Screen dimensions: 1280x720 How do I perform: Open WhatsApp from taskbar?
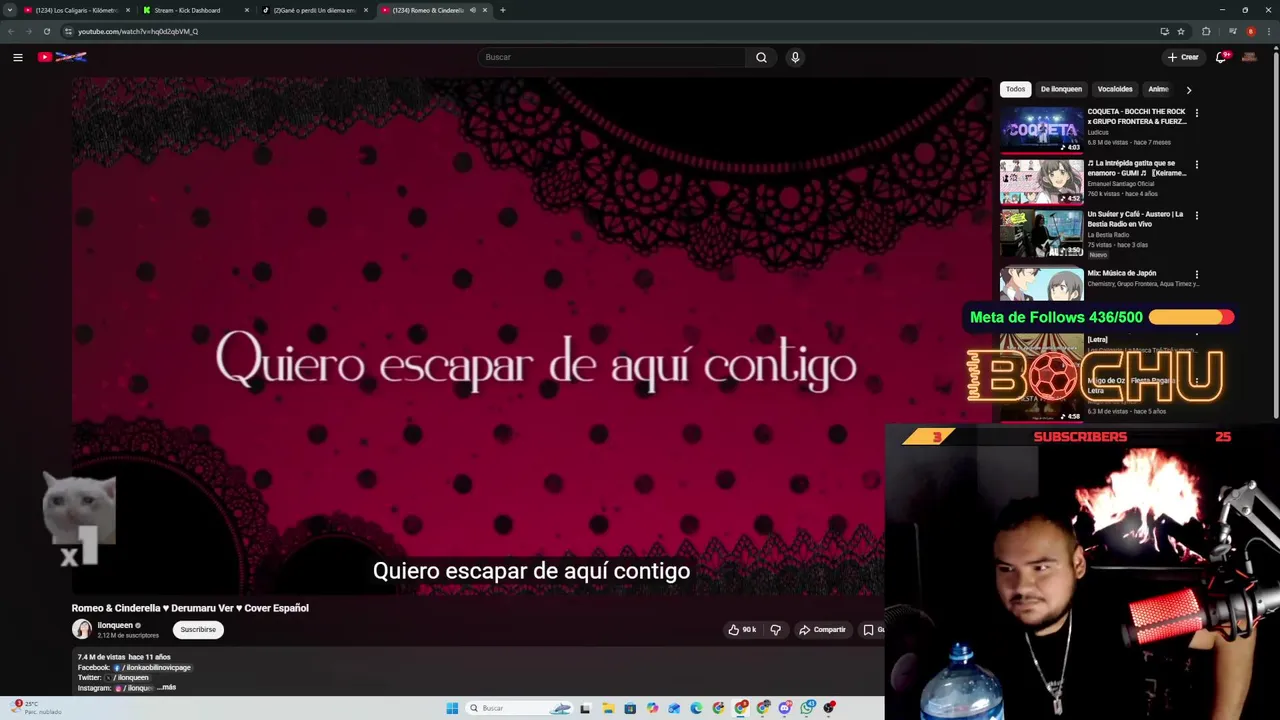[x=807, y=708]
